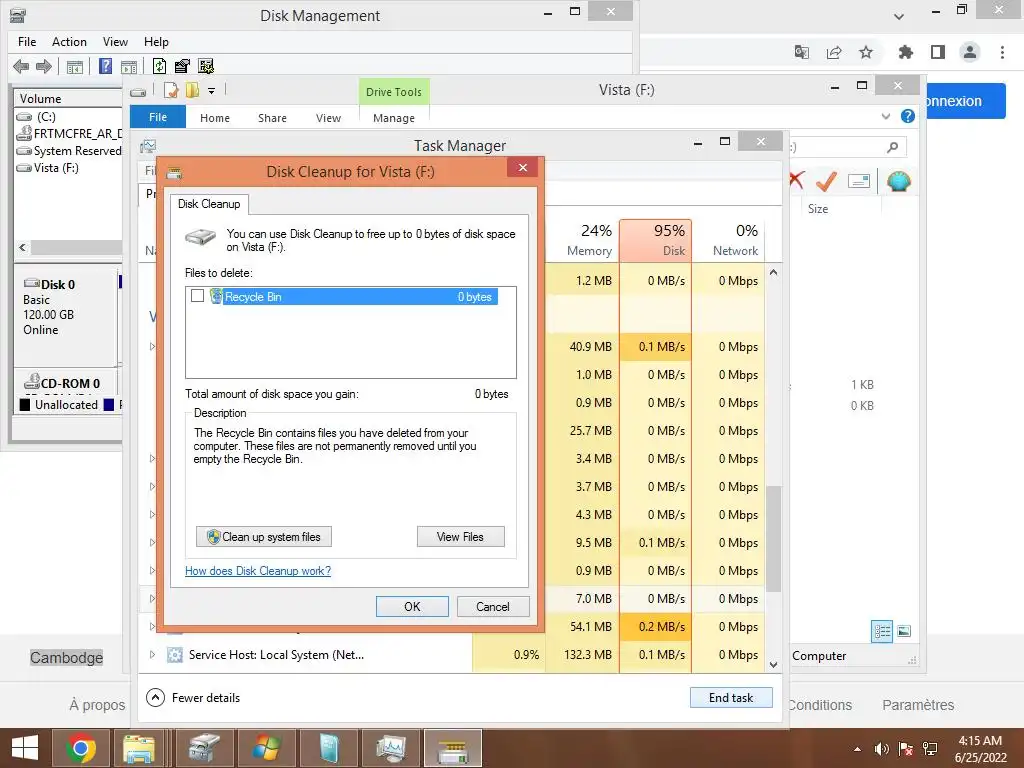Select the Disk Cleanup tab
The image size is (1024, 768).
[209, 204]
